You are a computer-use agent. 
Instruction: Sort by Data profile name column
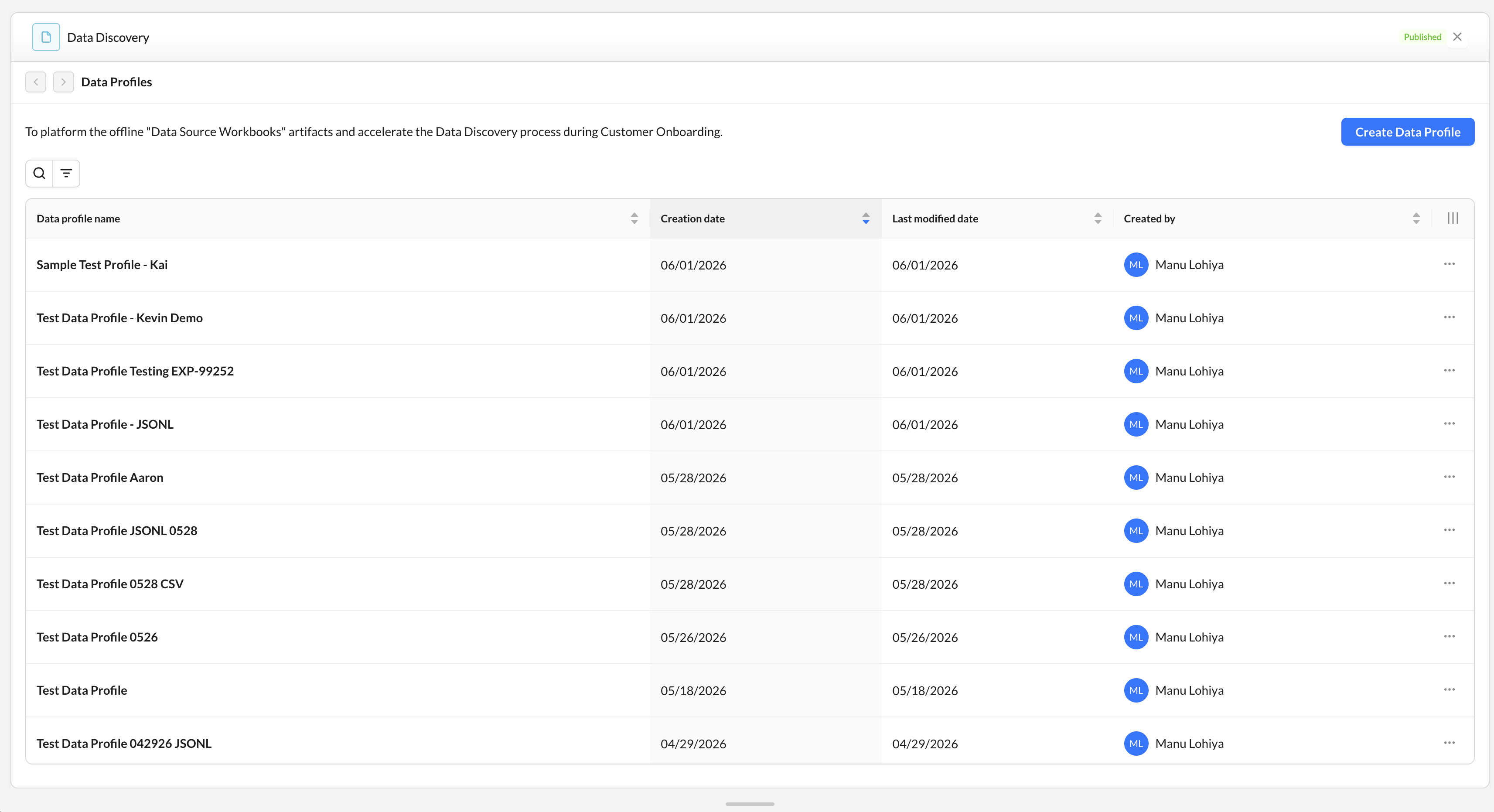pos(634,218)
